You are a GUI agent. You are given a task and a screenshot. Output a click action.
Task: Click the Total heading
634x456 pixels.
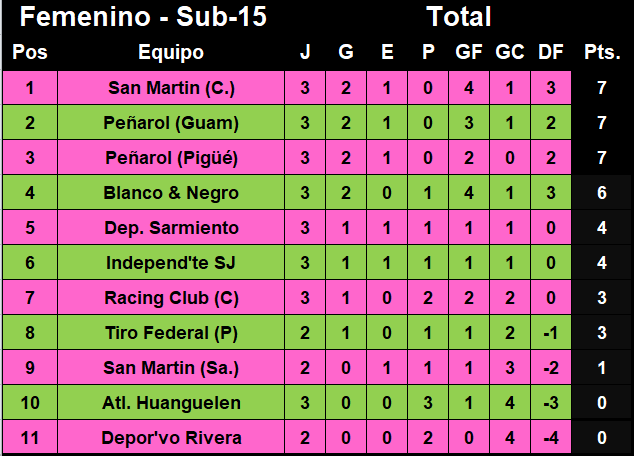pos(459,17)
